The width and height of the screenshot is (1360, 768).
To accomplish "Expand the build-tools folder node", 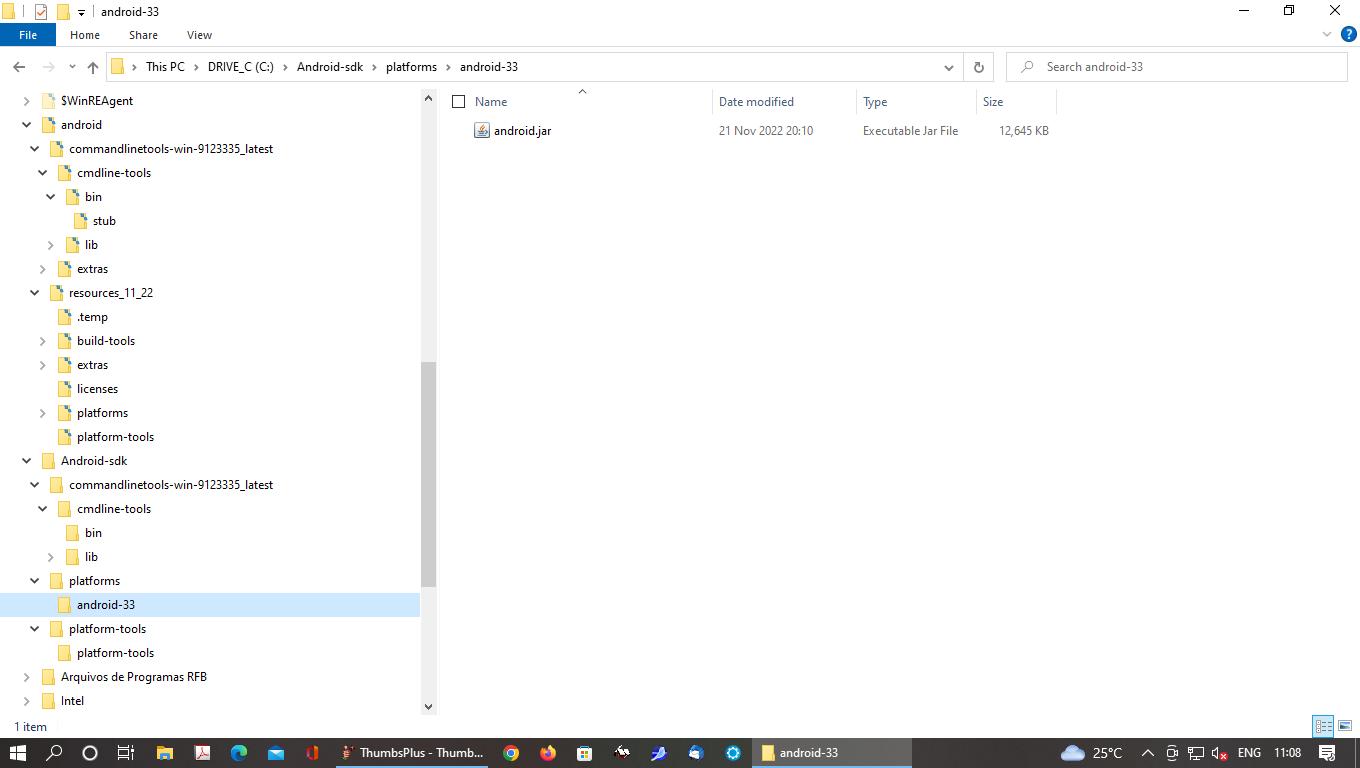I will coord(43,341).
